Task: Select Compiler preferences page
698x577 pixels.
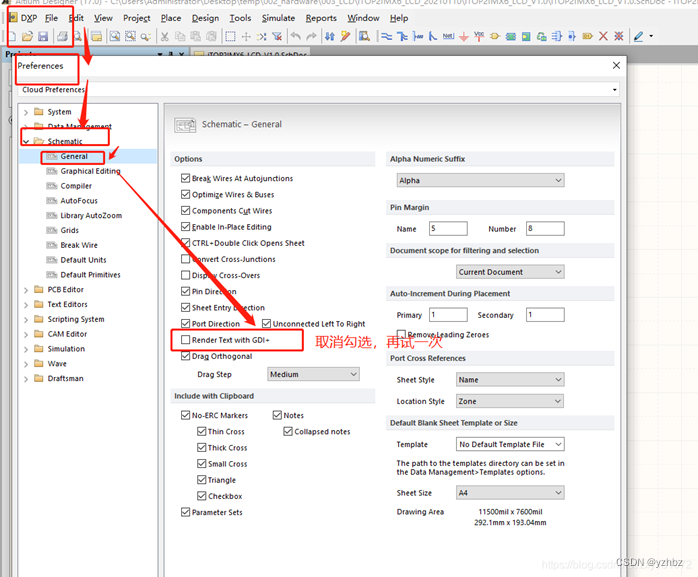Action: (76, 186)
